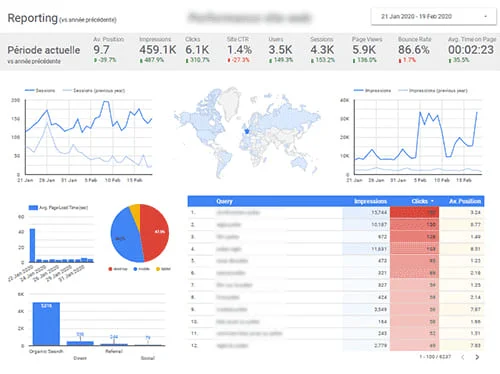Click the Reporting title text
This screenshot has width=500, height=374.
coord(33,18)
